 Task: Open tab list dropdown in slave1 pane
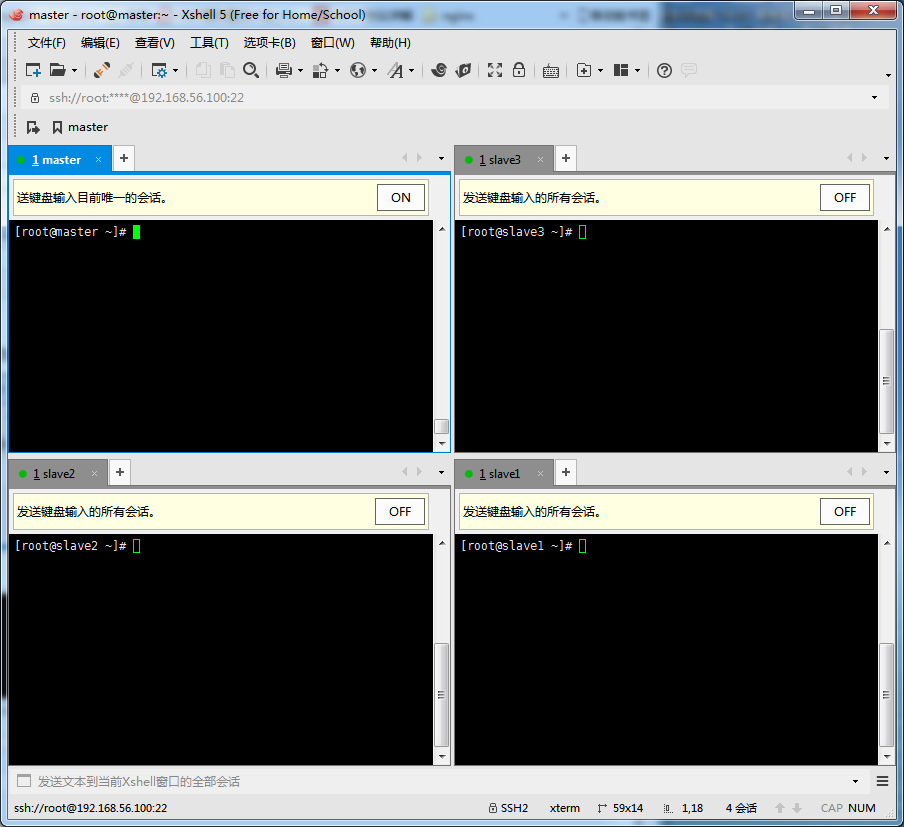click(x=886, y=472)
